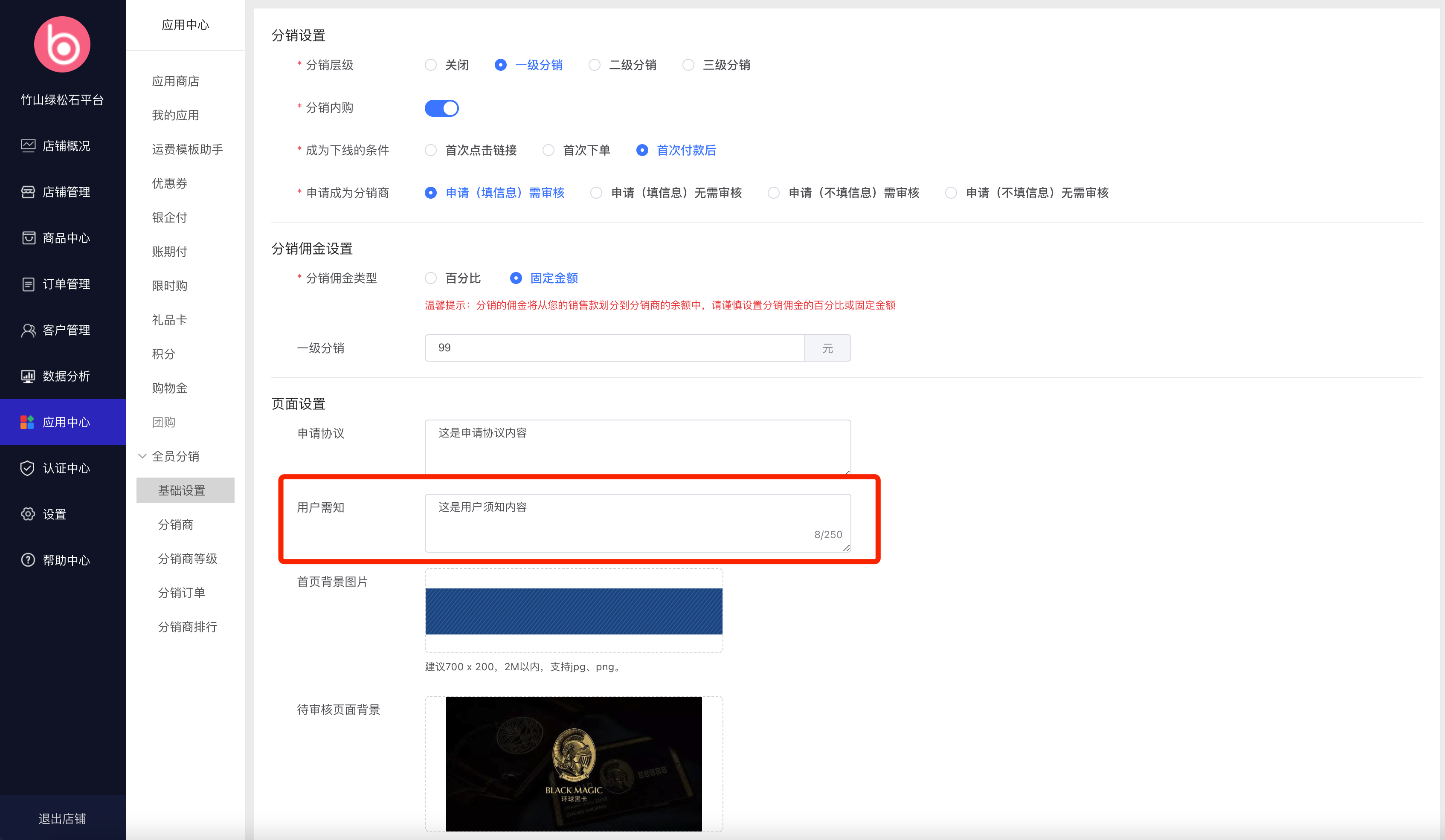This screenshot has width=1445, height=840.
Task: Click into the 一级分销 amount field
Action: pyautogui.click(x=614, y=348)
